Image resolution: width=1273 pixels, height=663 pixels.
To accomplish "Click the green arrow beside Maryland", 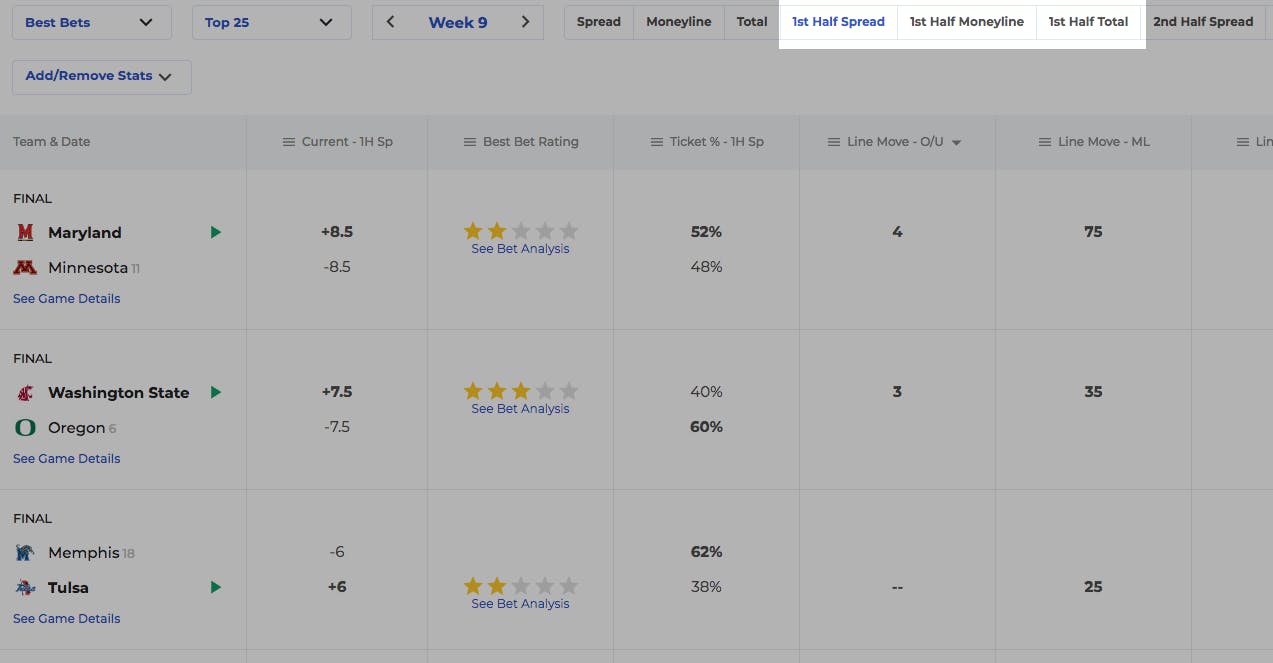I will pyautogui.click(x=215, y=233).
